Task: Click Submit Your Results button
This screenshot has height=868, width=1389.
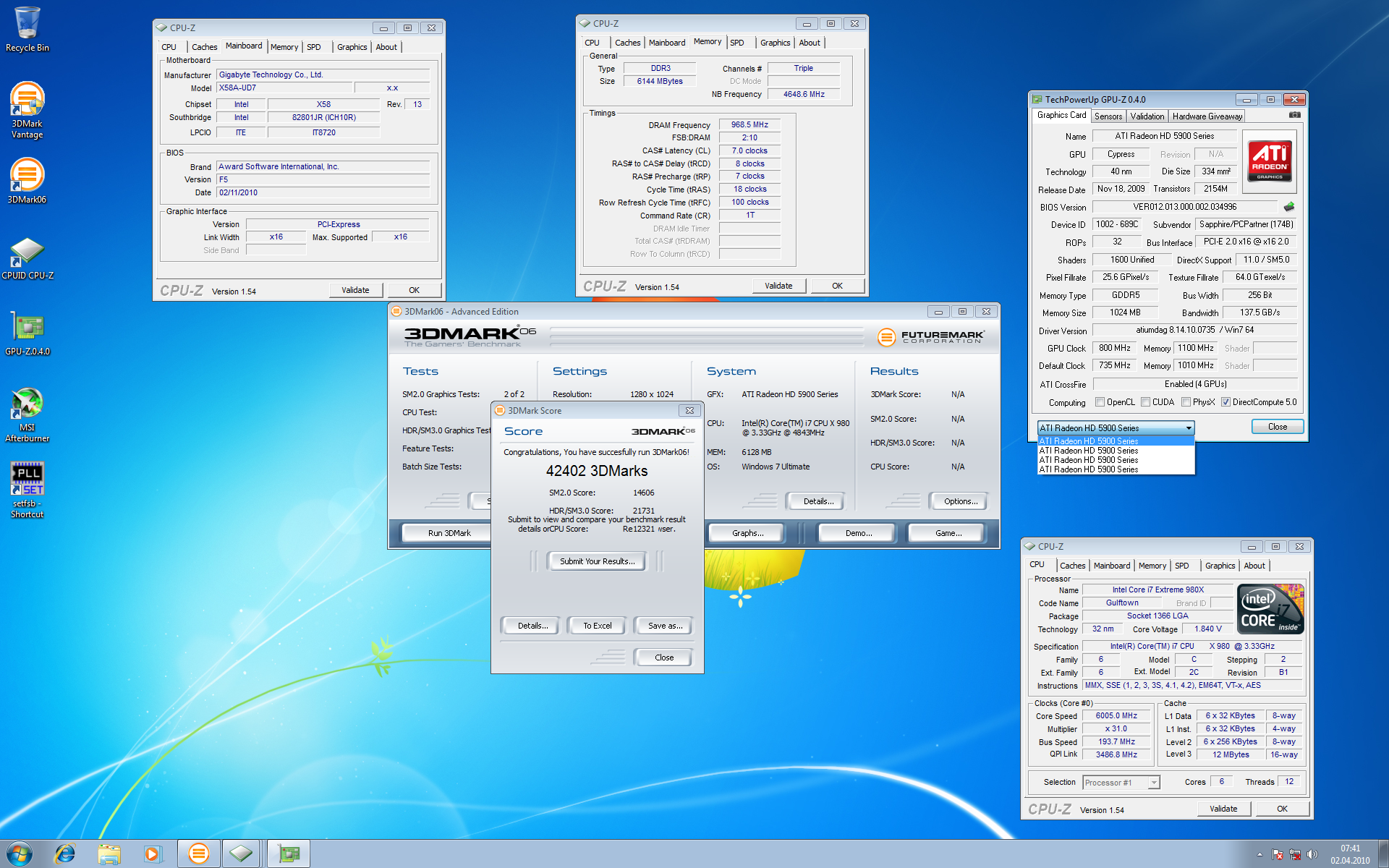Action: (x=597, y=561)
